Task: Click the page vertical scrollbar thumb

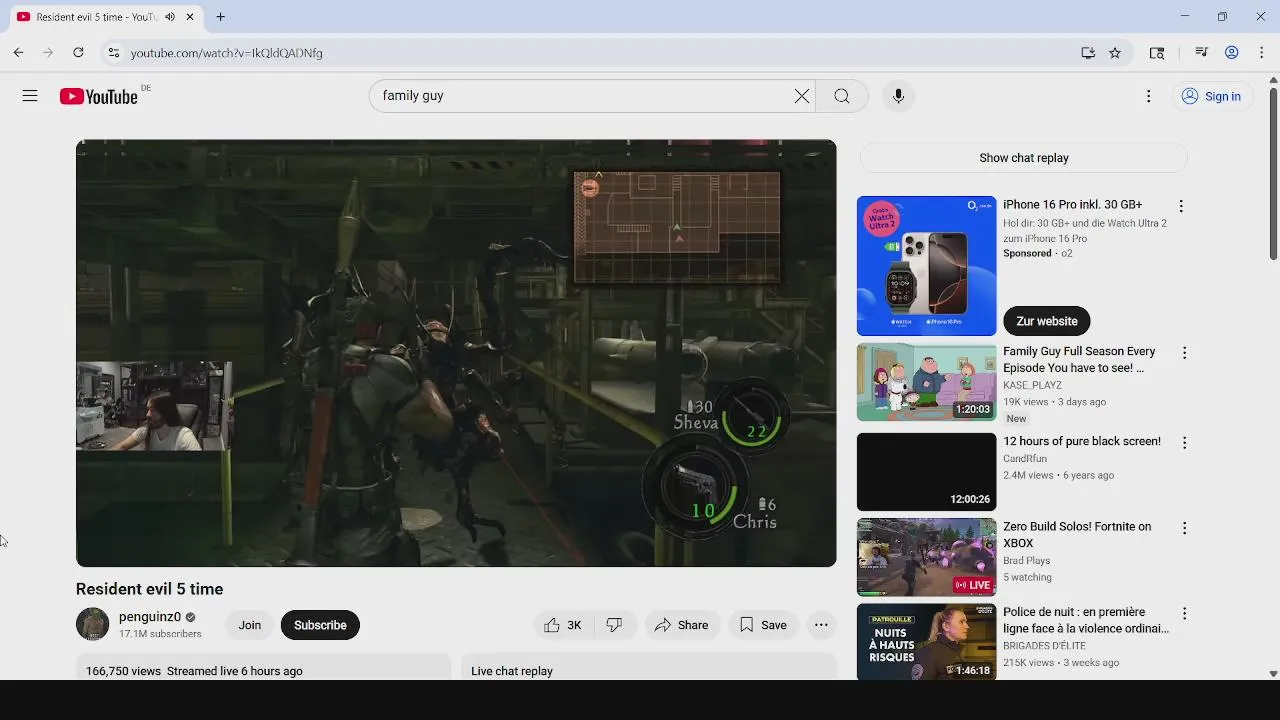Action: 1273,173
